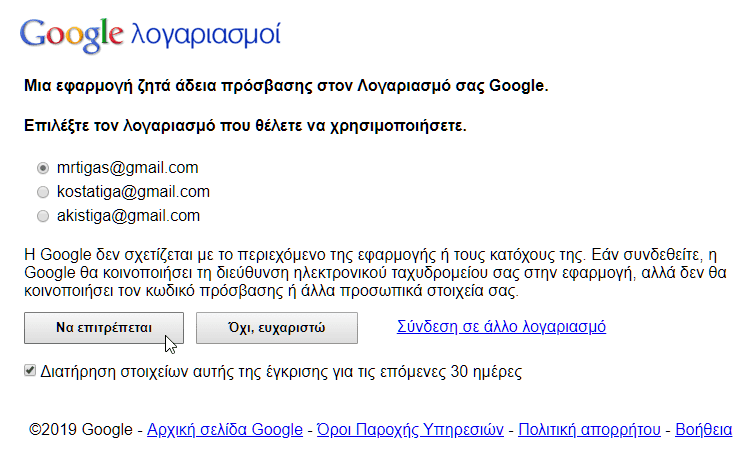Screen dimensions: 746x451
Task: Open the Πολιτική απορρήτου link
Action: [589, 430]
